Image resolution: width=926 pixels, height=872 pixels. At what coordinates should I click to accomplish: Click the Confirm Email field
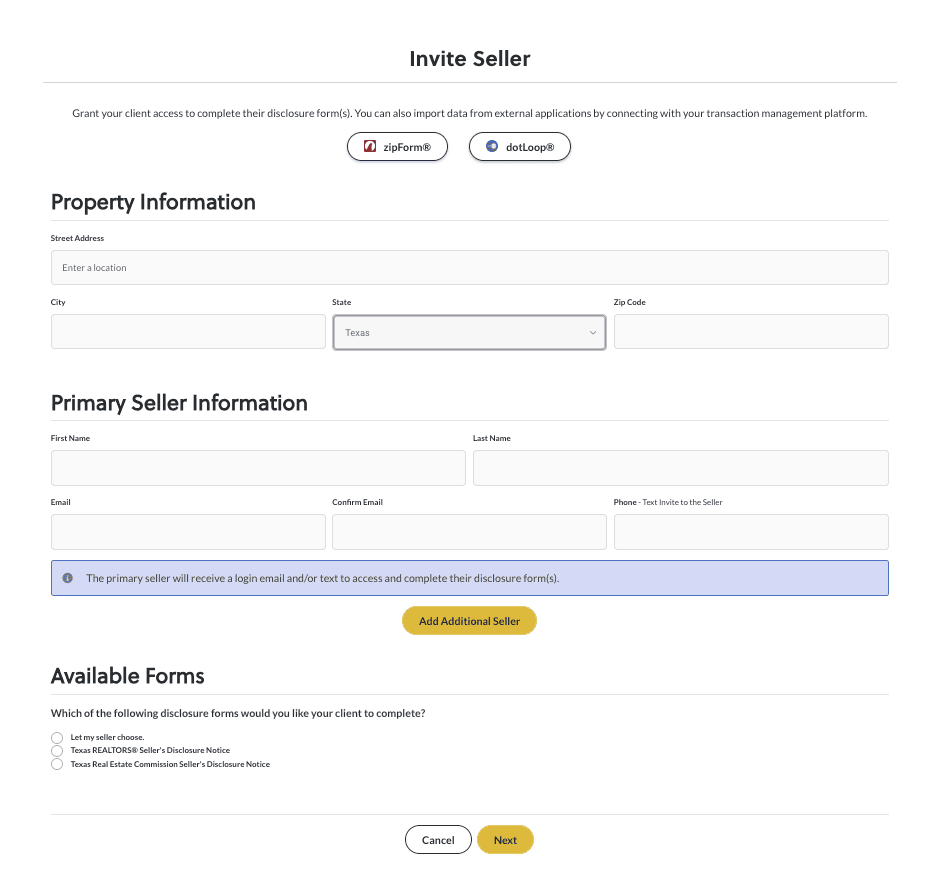point(469,532)
